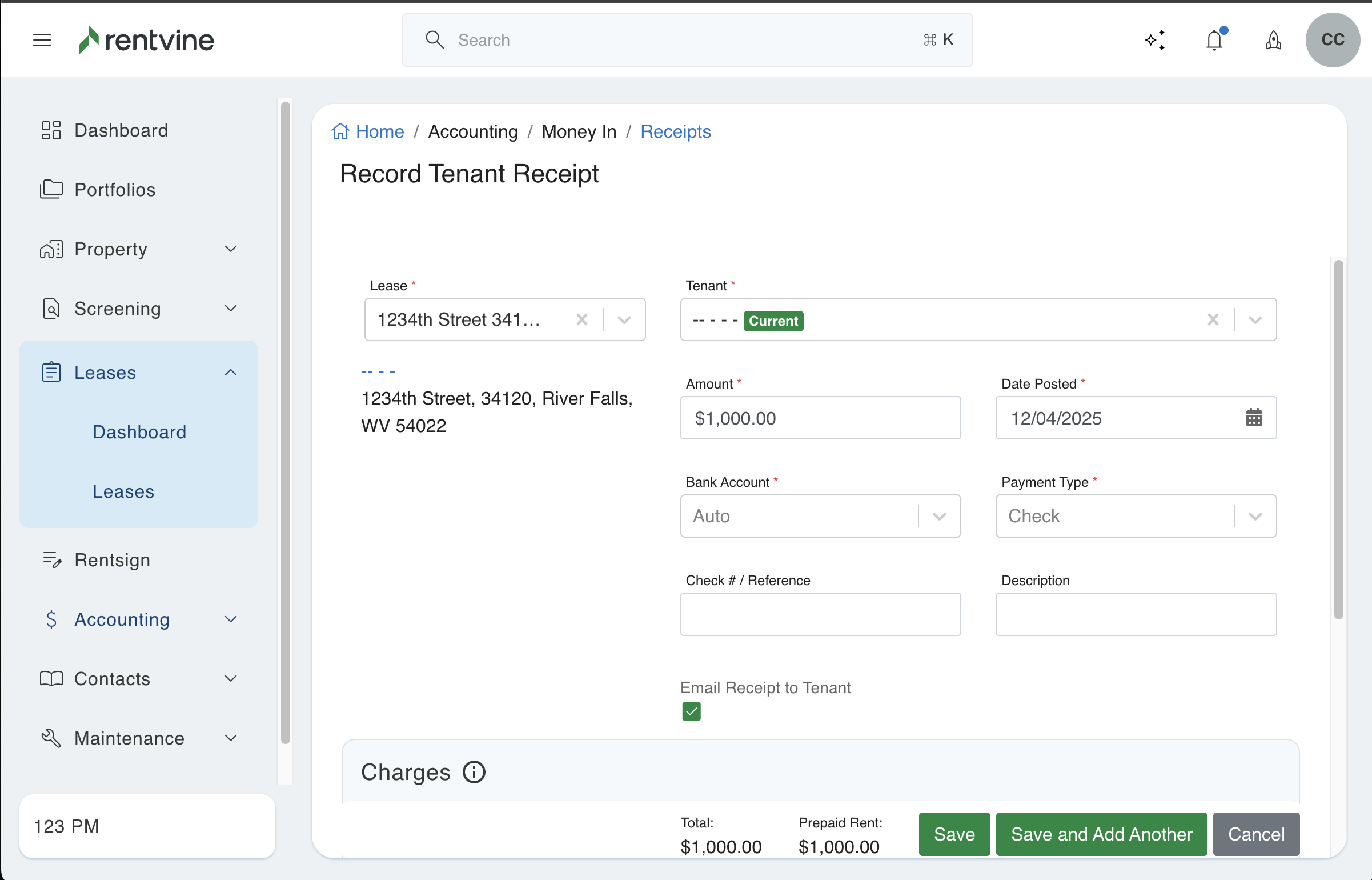Click the Charges info icon
1372x880 pixels.
coord(474,772)
